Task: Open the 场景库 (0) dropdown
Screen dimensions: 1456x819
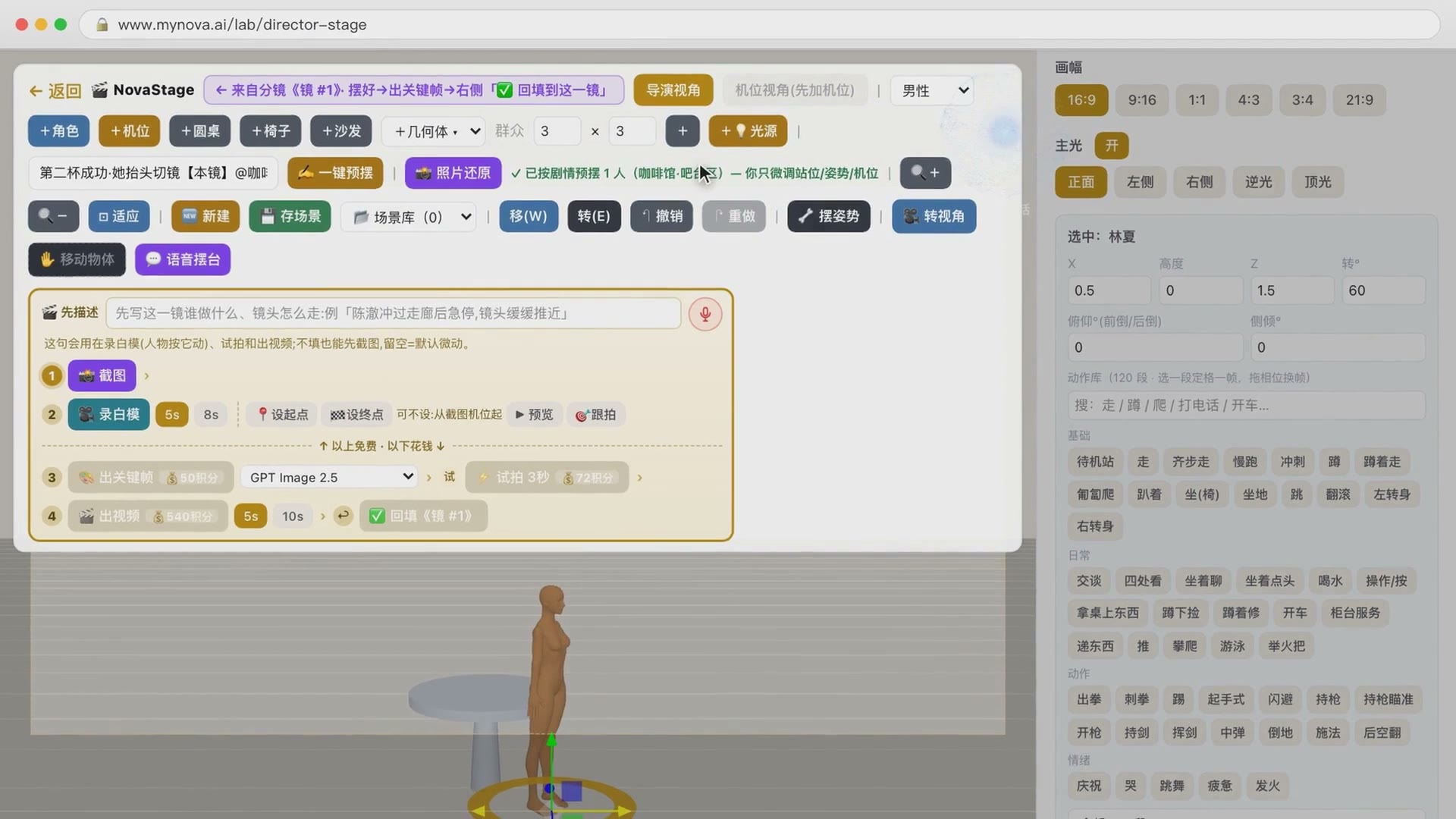Action: 409,217
